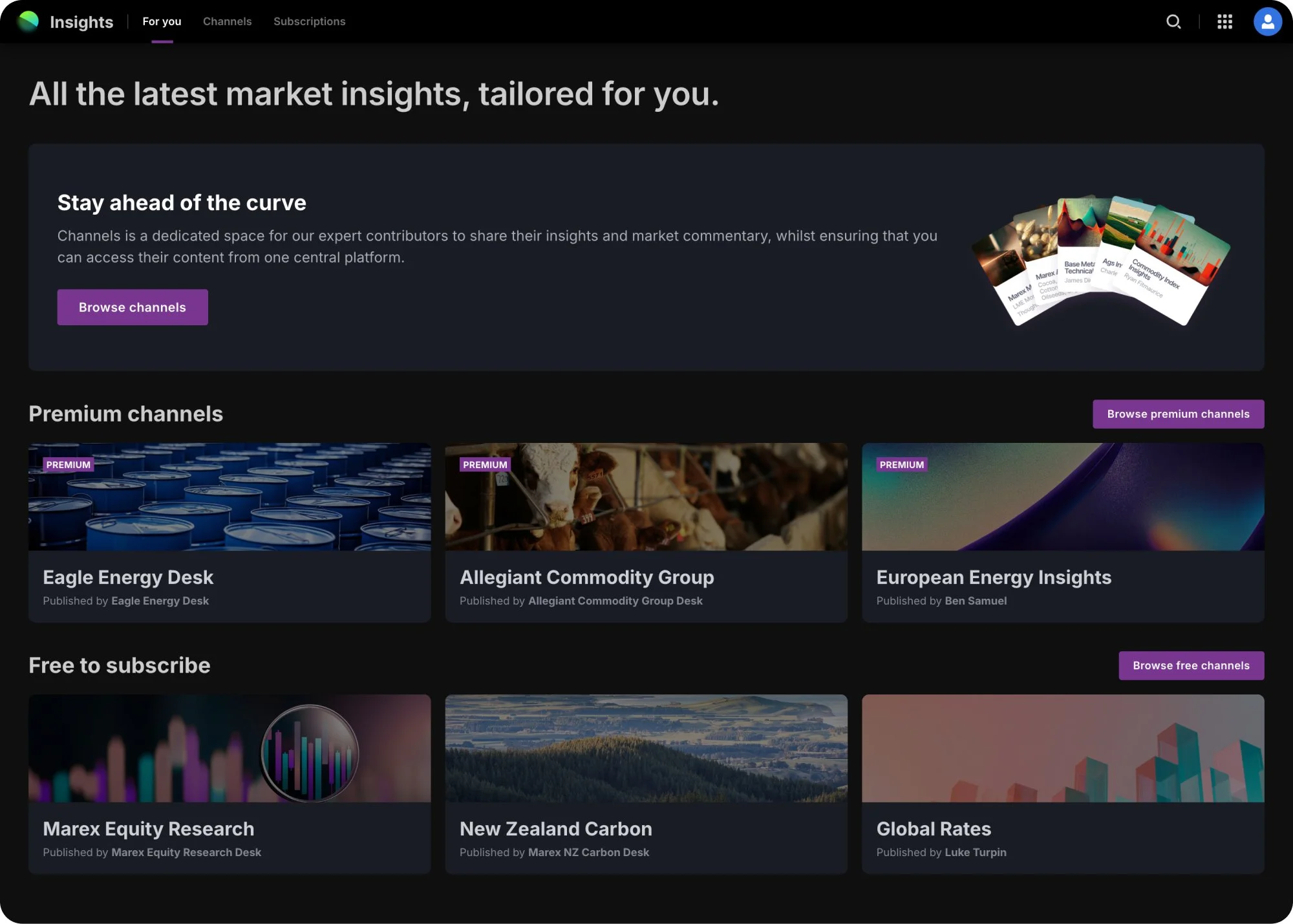Click the New Zealand Carbon title

coord(556,828)
